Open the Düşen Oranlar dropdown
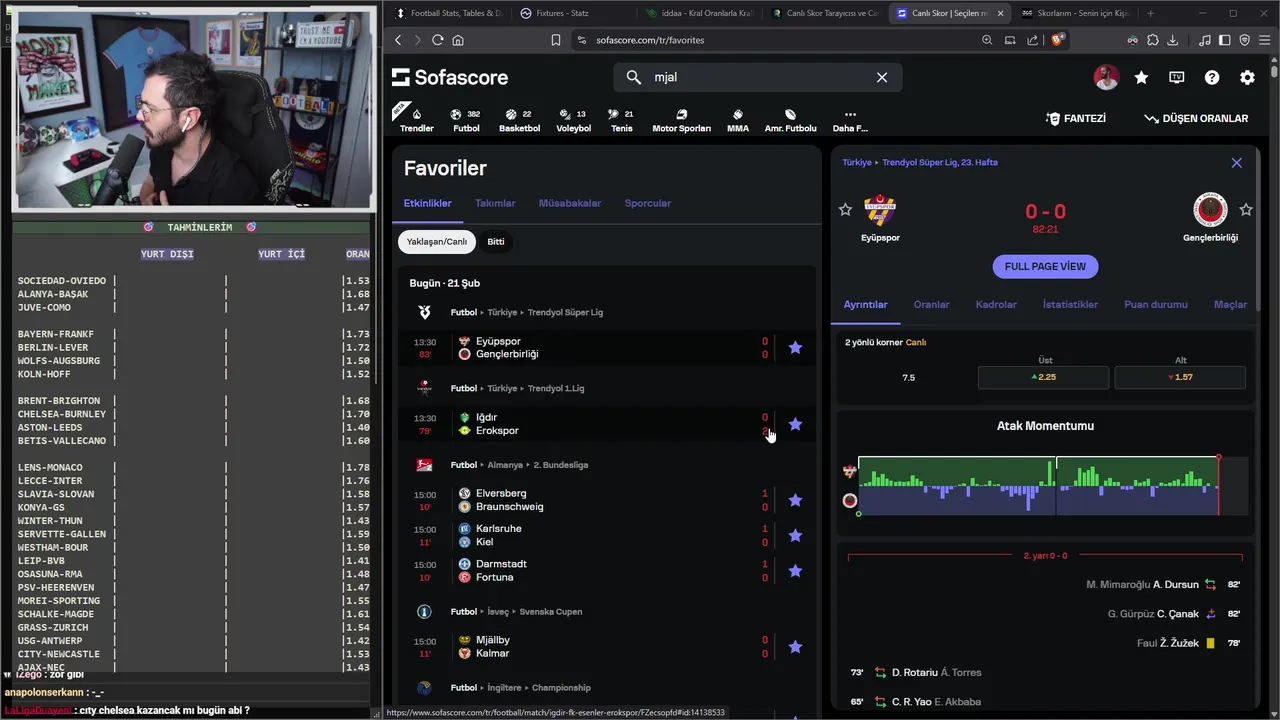 pyautogui.click(x=1196, y=118)
